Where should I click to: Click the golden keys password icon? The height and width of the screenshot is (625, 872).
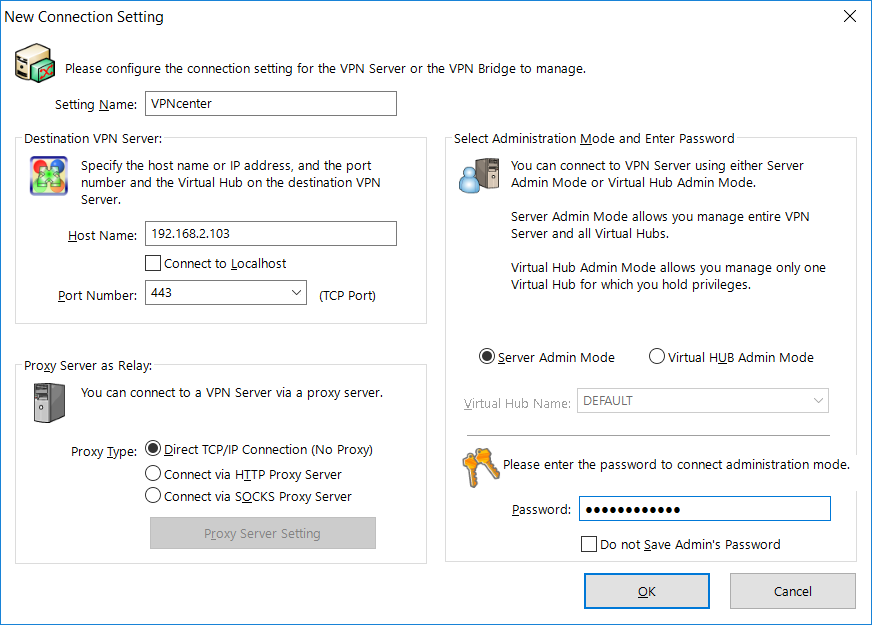[480, 467]
